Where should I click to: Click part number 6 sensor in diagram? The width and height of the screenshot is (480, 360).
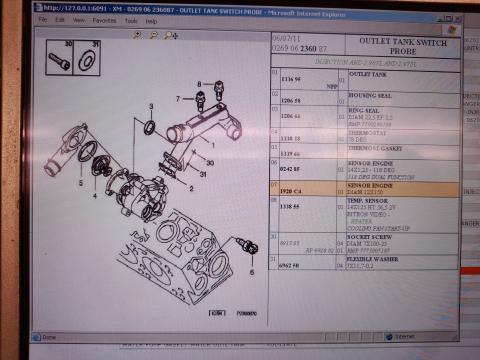[248, 247]
